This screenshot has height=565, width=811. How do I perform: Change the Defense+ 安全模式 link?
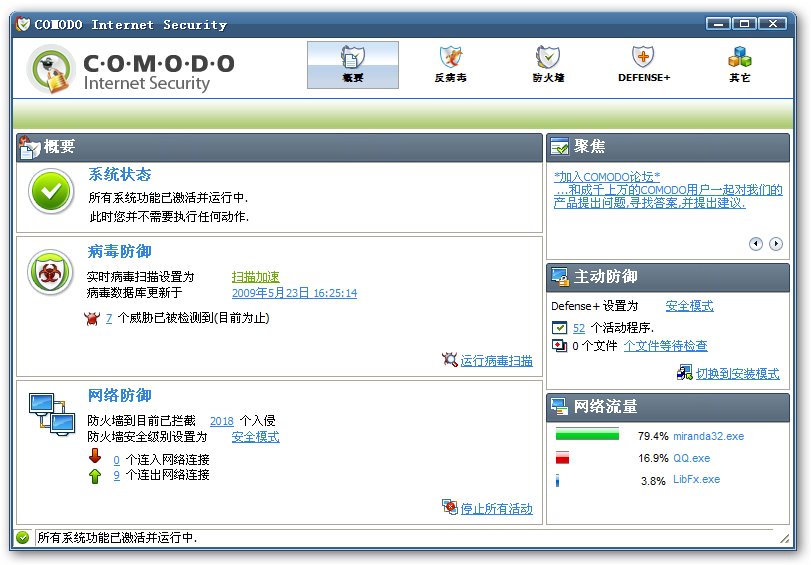pos(689,306)
